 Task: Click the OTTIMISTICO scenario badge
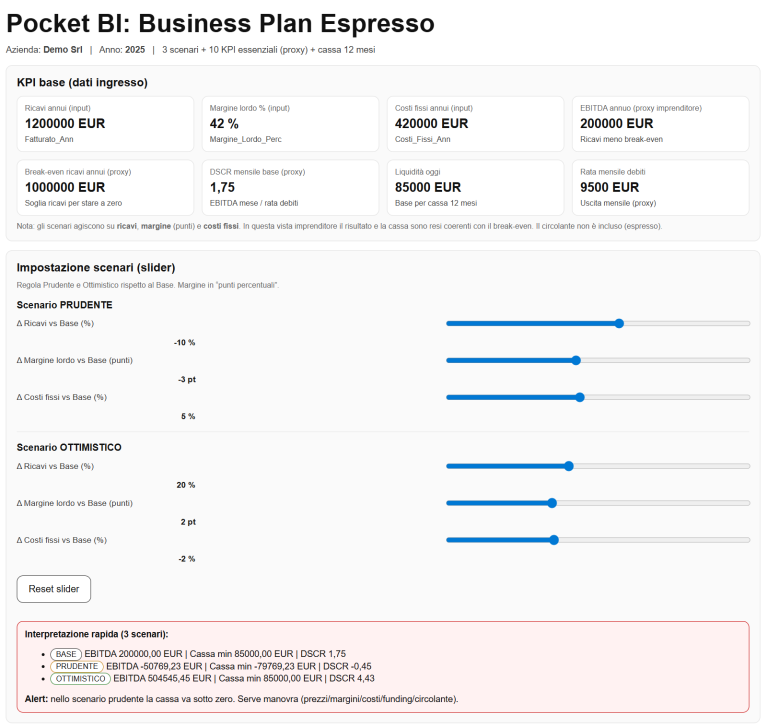(81, 678)
